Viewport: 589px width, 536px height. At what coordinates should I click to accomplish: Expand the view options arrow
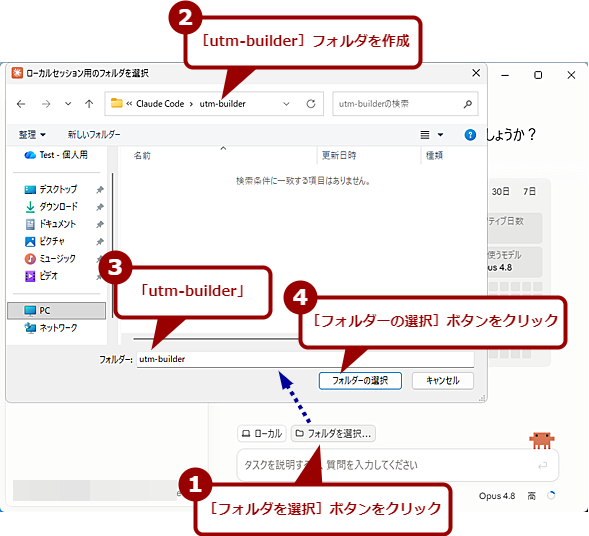coord(440,135)
